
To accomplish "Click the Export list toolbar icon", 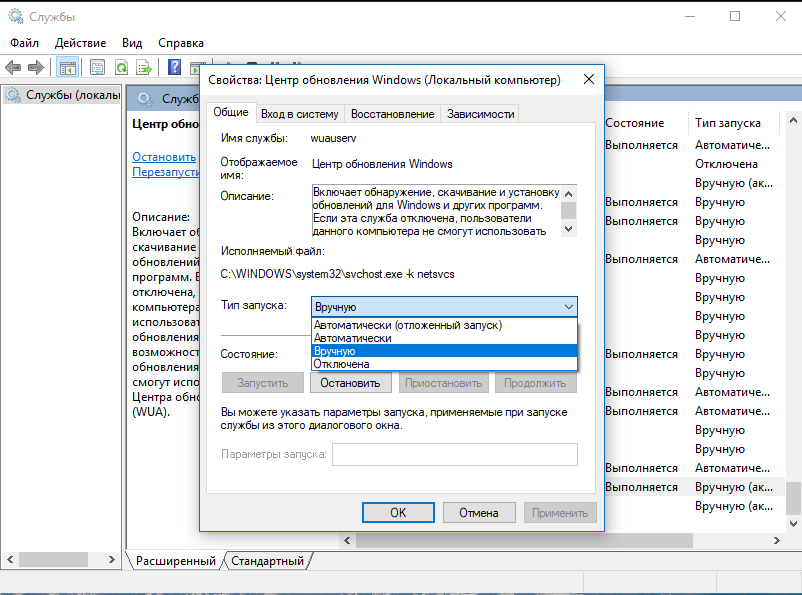I will tap(144, 67).
